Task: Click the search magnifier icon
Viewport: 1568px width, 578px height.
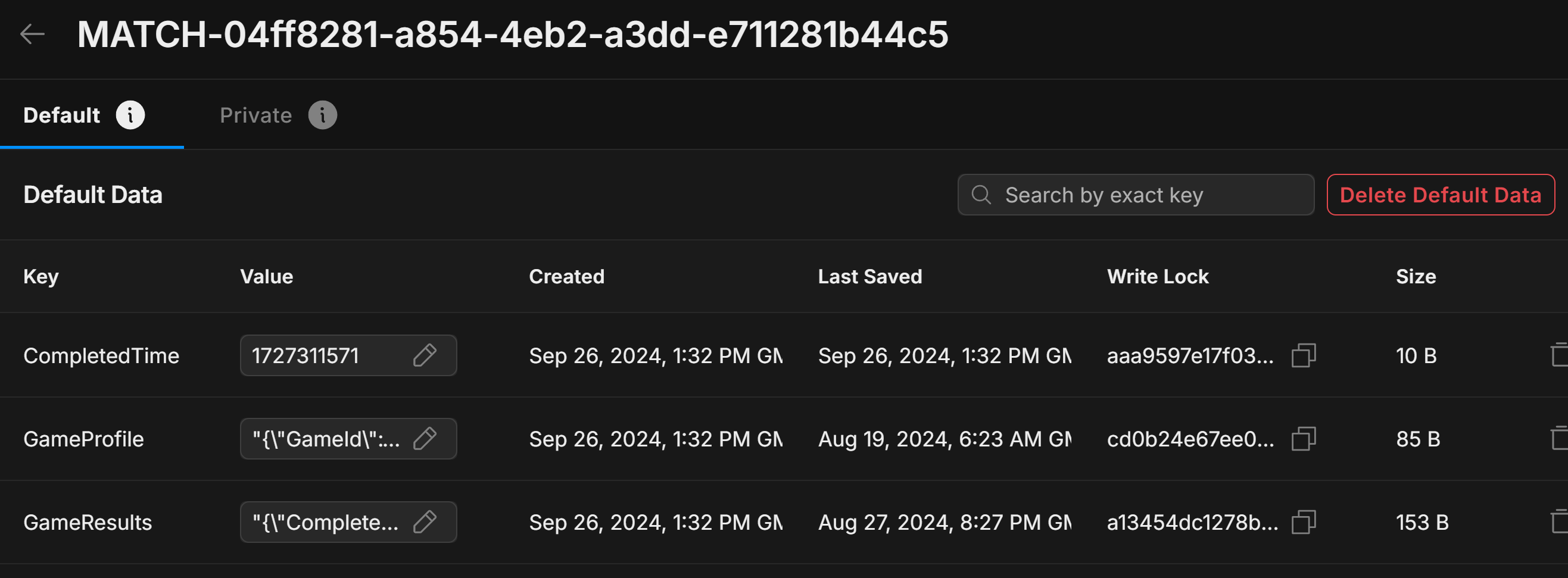Action: point(981,195)
